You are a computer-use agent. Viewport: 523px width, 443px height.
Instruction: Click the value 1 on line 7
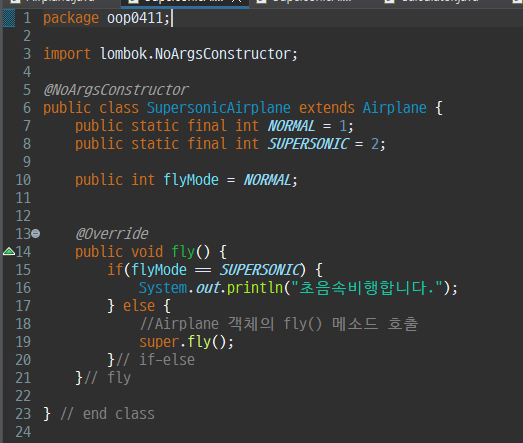pyautogui.click(x=343, y=126)
